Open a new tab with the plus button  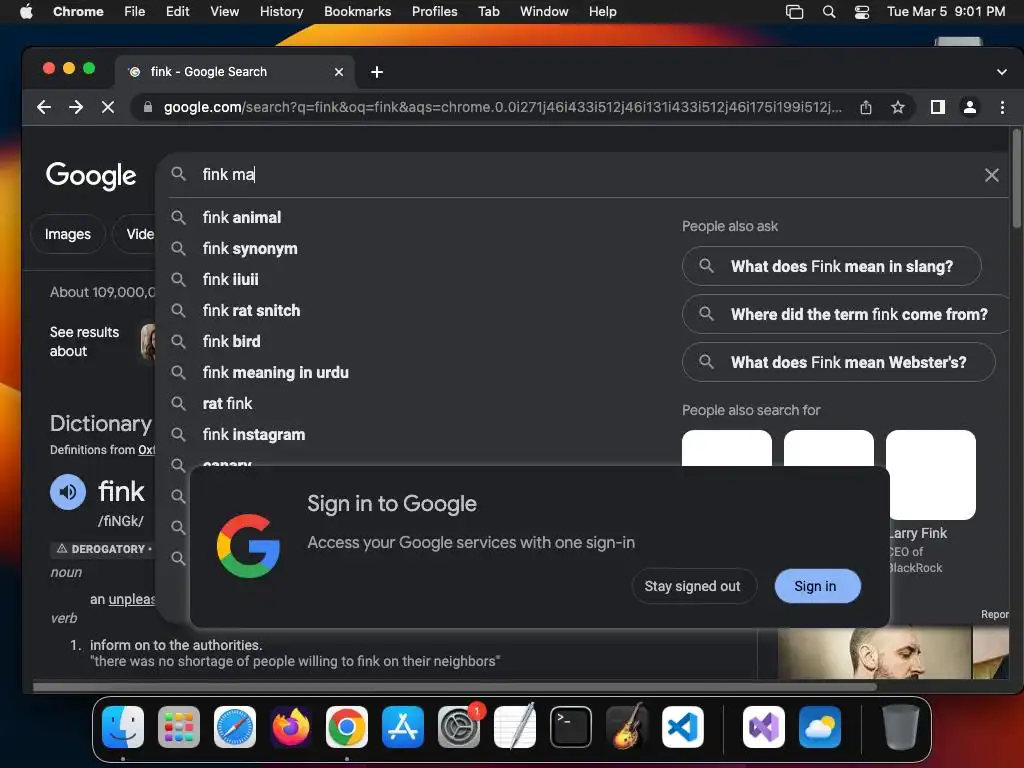377,72
